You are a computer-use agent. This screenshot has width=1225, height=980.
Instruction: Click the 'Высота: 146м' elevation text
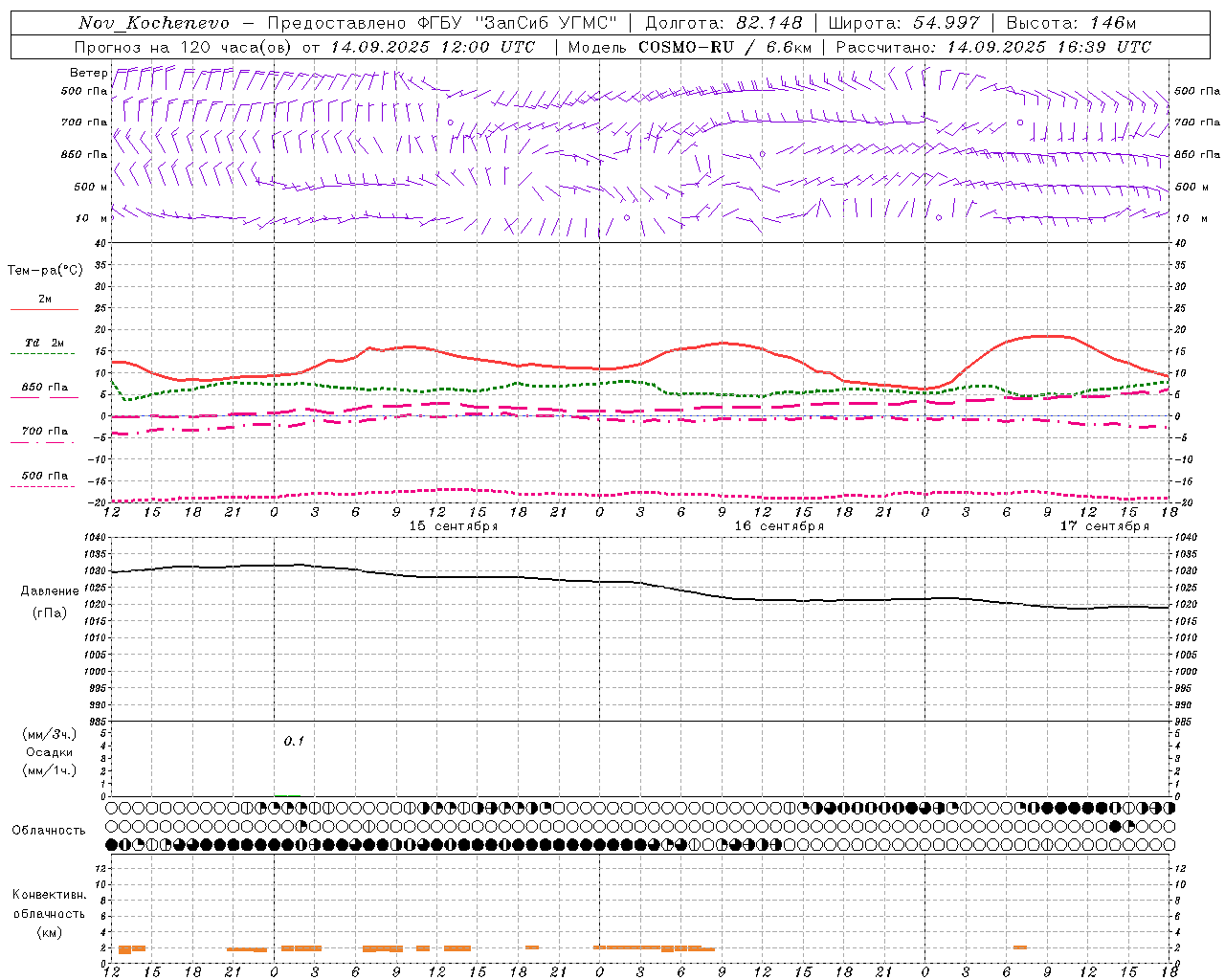1072,23
